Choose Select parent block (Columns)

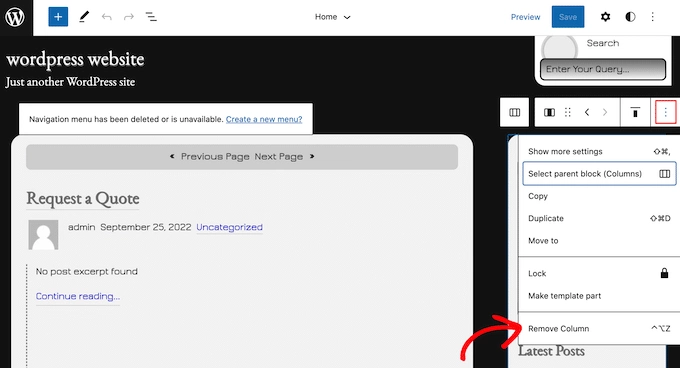coord(599,174)
